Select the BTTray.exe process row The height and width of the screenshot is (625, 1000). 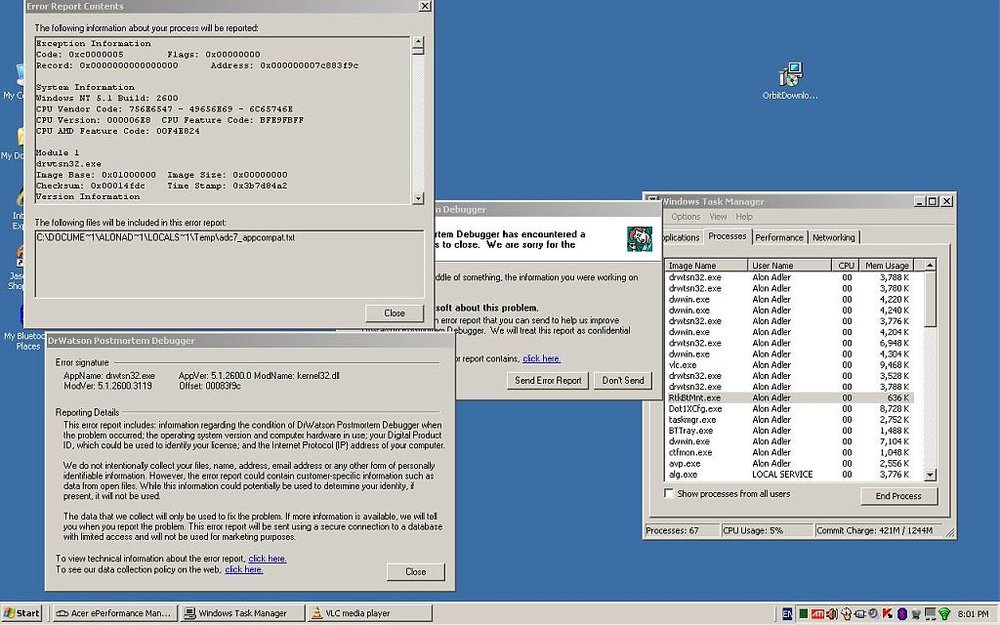point(790,430)
